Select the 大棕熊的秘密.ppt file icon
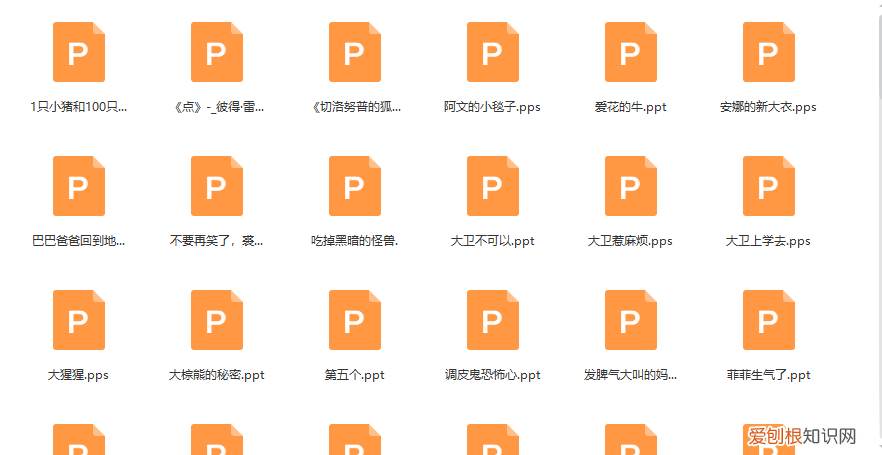This screenshot has width=882, height=455. 217,320
